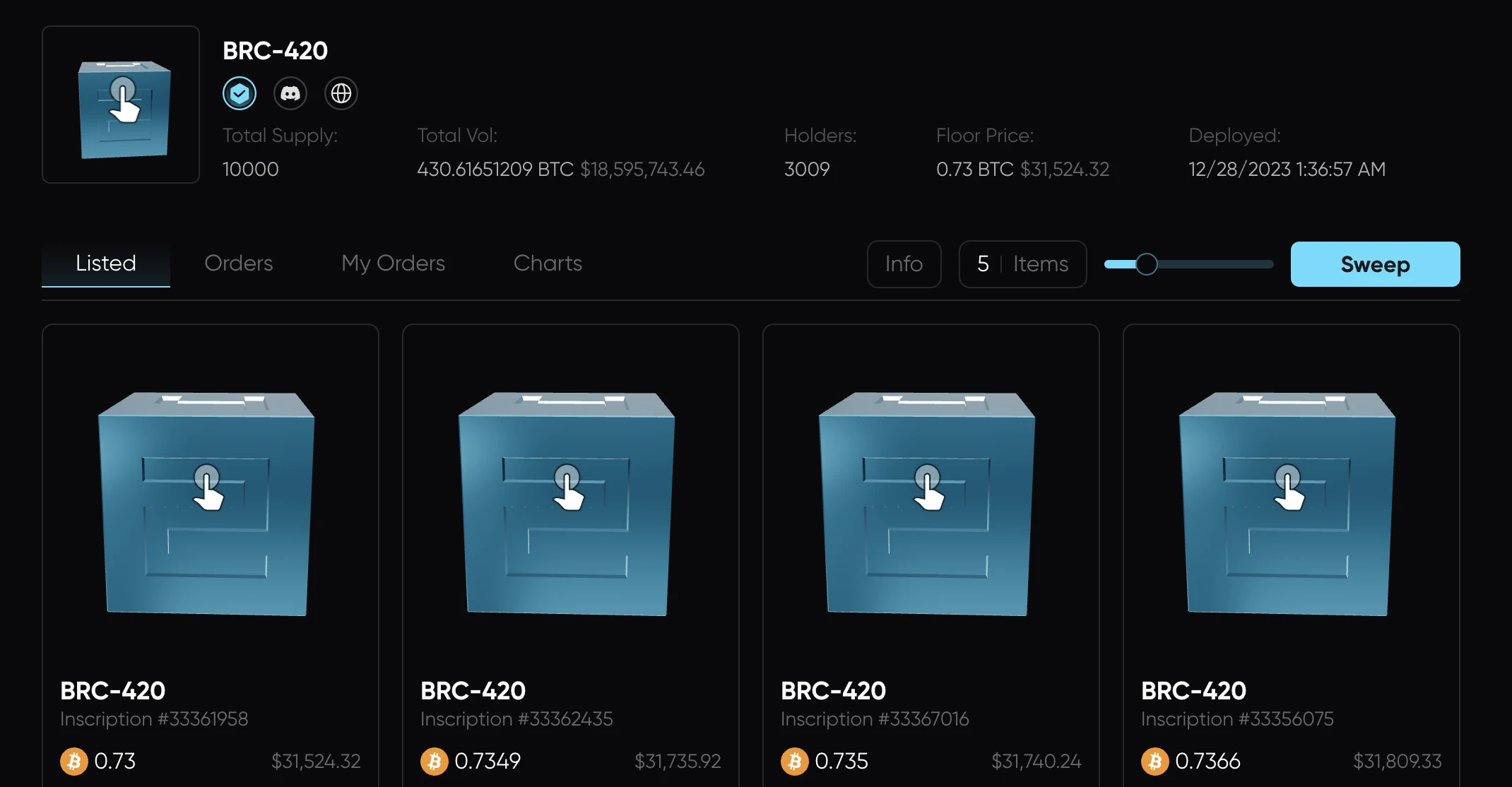Click the verified checkmark badge icon

pos(240,93)
